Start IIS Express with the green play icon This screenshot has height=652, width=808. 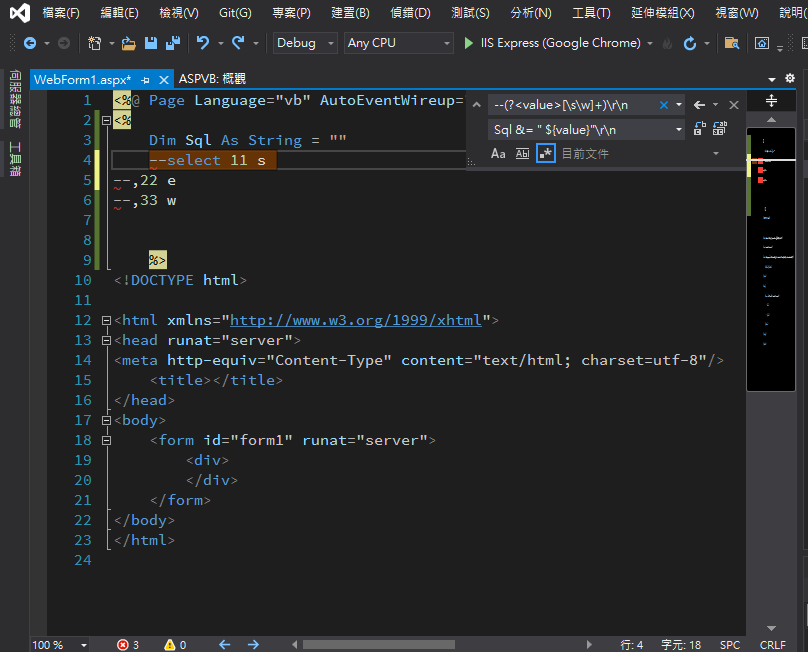(x=470, y=44)
